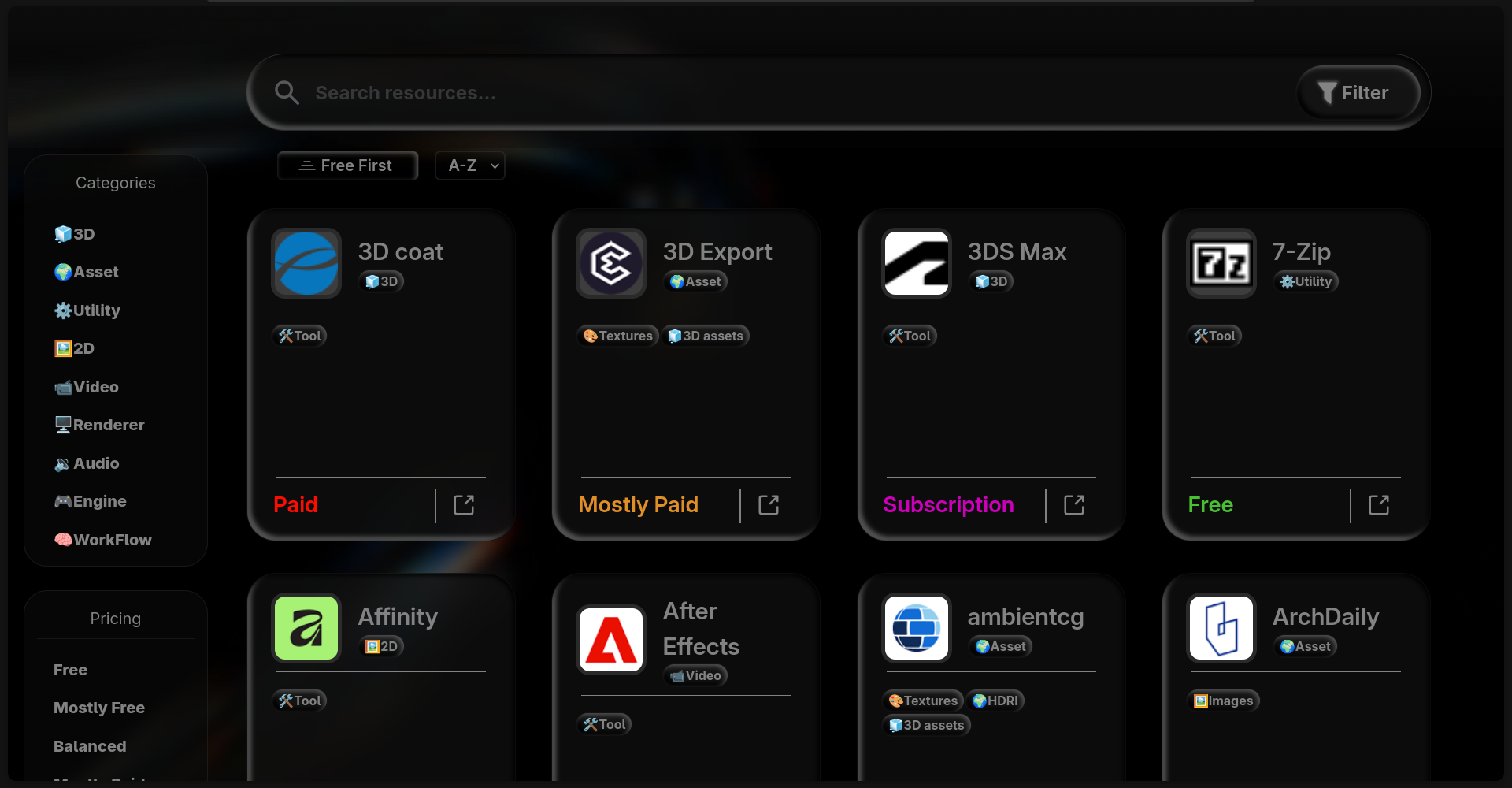Click the Video tag on After Effects card
This screenshot has height=788, width=1512.
pos(695,675)
